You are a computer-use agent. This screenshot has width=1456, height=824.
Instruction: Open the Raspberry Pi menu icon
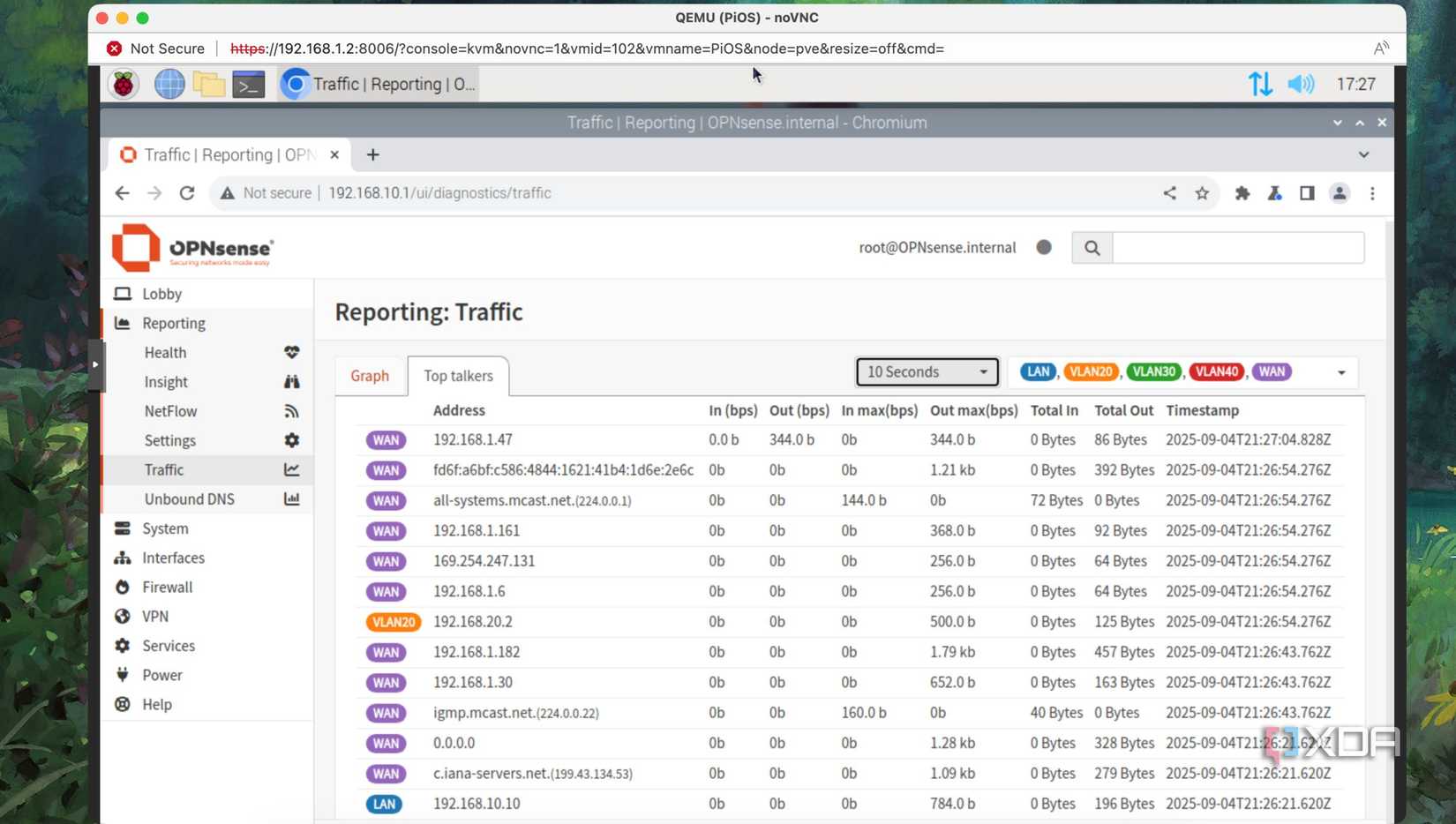[x=124, y=85]
